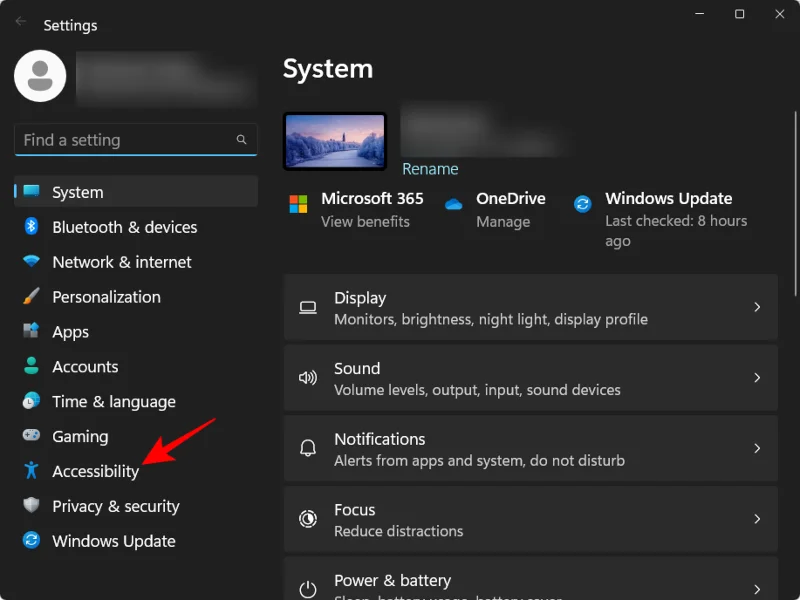Minimize the Settings window
800x600 pixels.
(699, 14)
